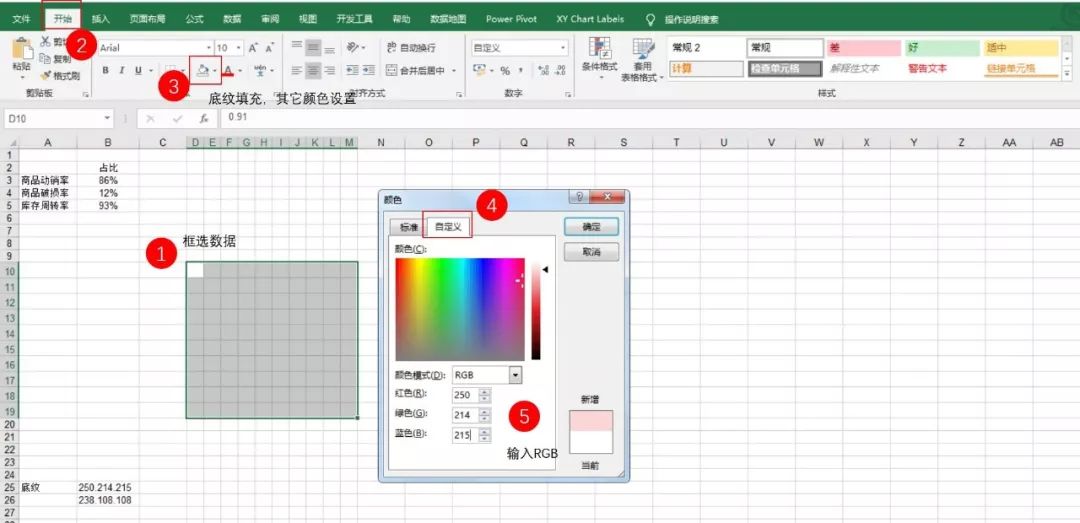Click the Paste clipboard icon
The width and height of the screenshot is (1080, 523).
[21, 52]
